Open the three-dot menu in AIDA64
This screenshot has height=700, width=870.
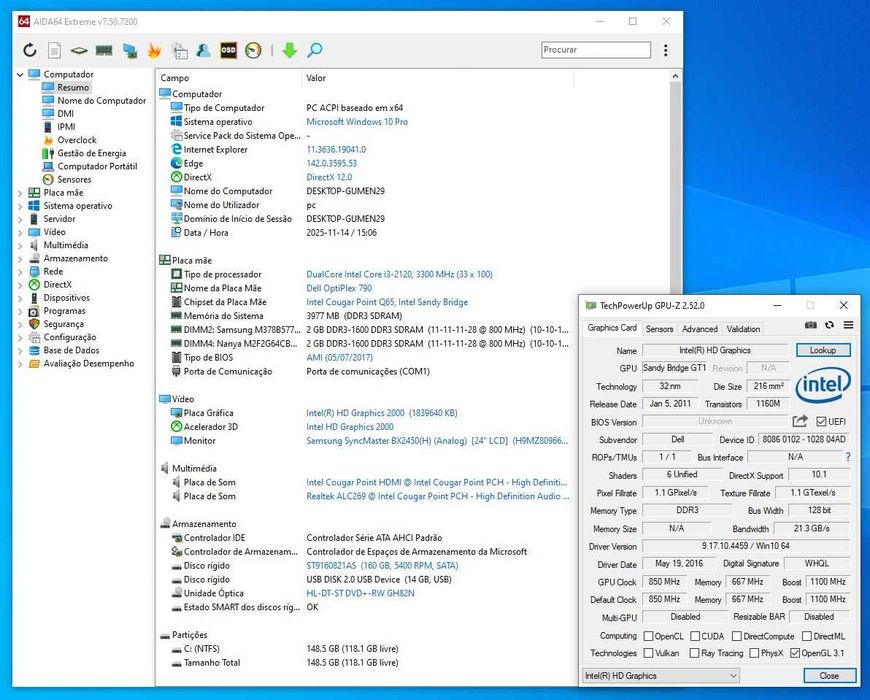(665, 50)
